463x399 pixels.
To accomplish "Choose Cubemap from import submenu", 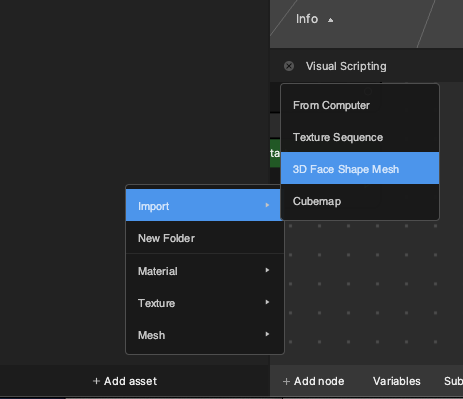I will click(x=360, y=201).
